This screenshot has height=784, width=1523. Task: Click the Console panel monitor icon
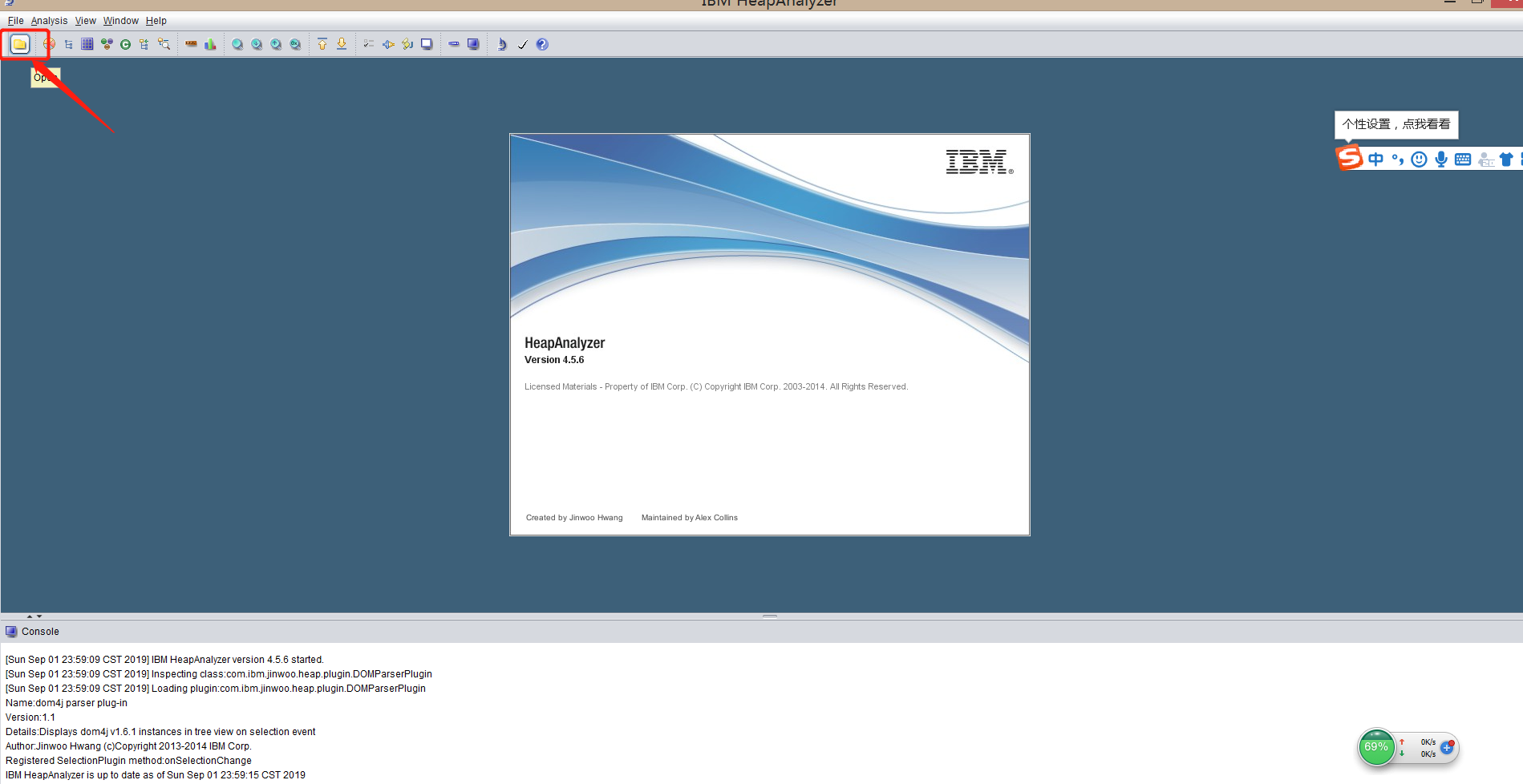click(x=11, y=632)
